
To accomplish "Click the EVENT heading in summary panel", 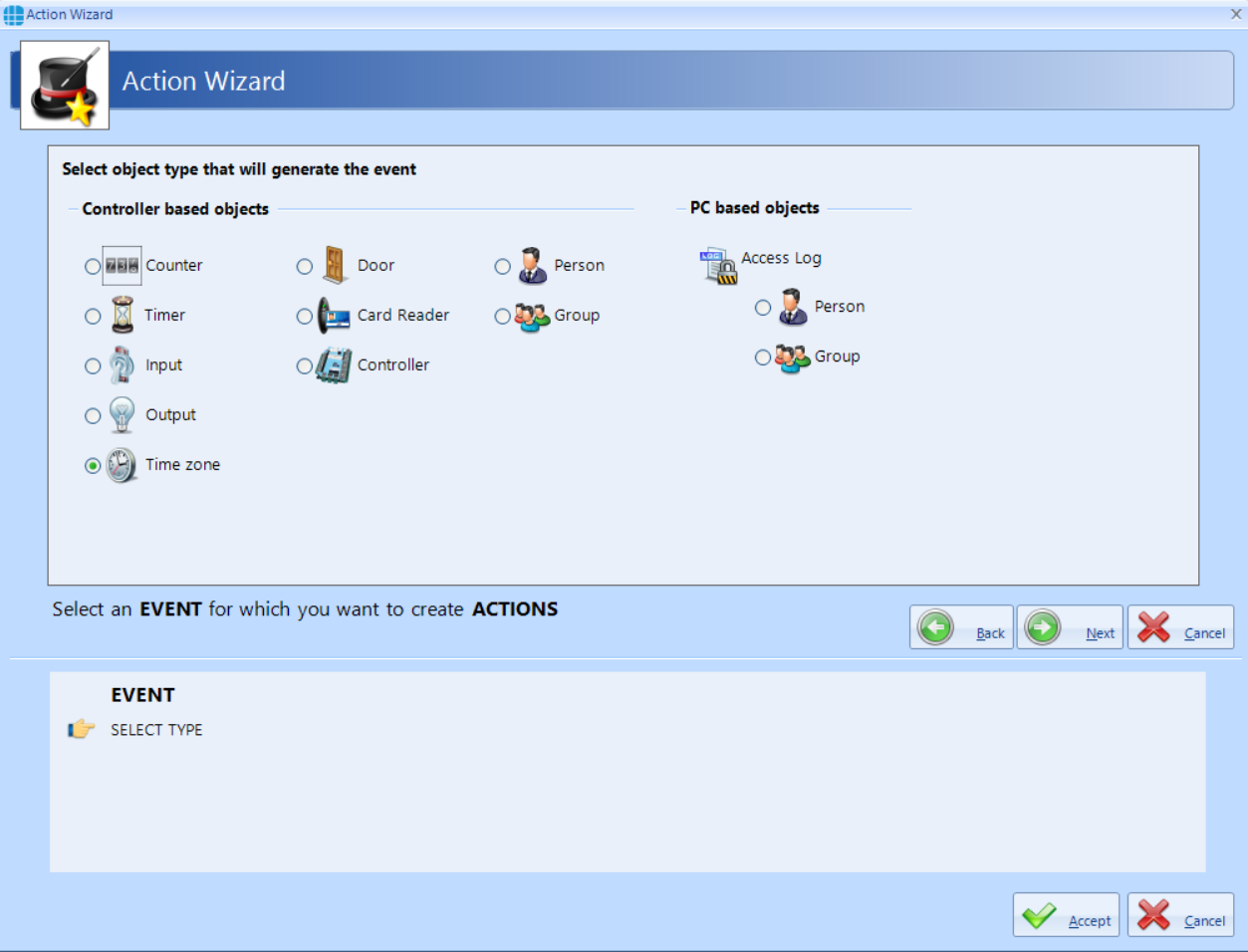I will [142, 695].
